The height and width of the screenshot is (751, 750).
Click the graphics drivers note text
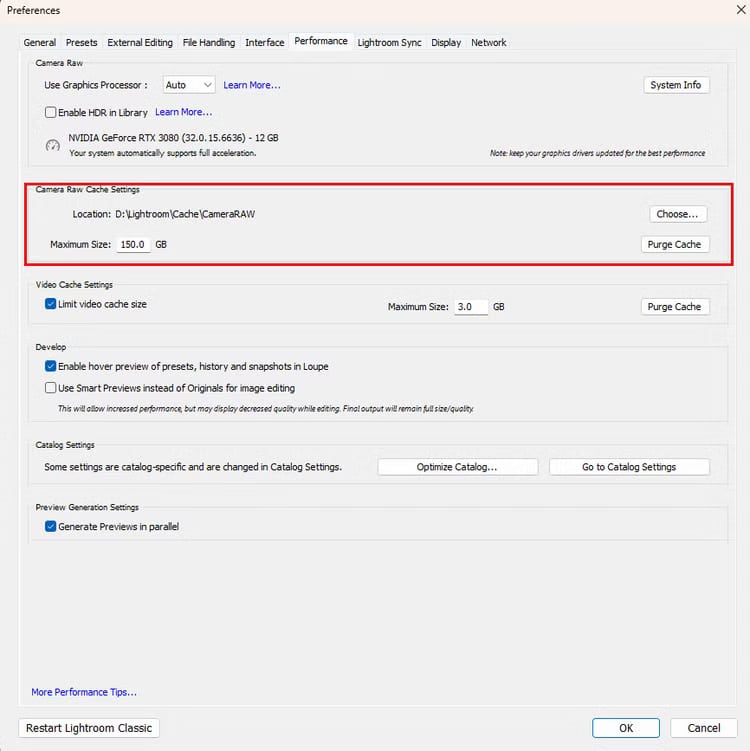[597, 153]
